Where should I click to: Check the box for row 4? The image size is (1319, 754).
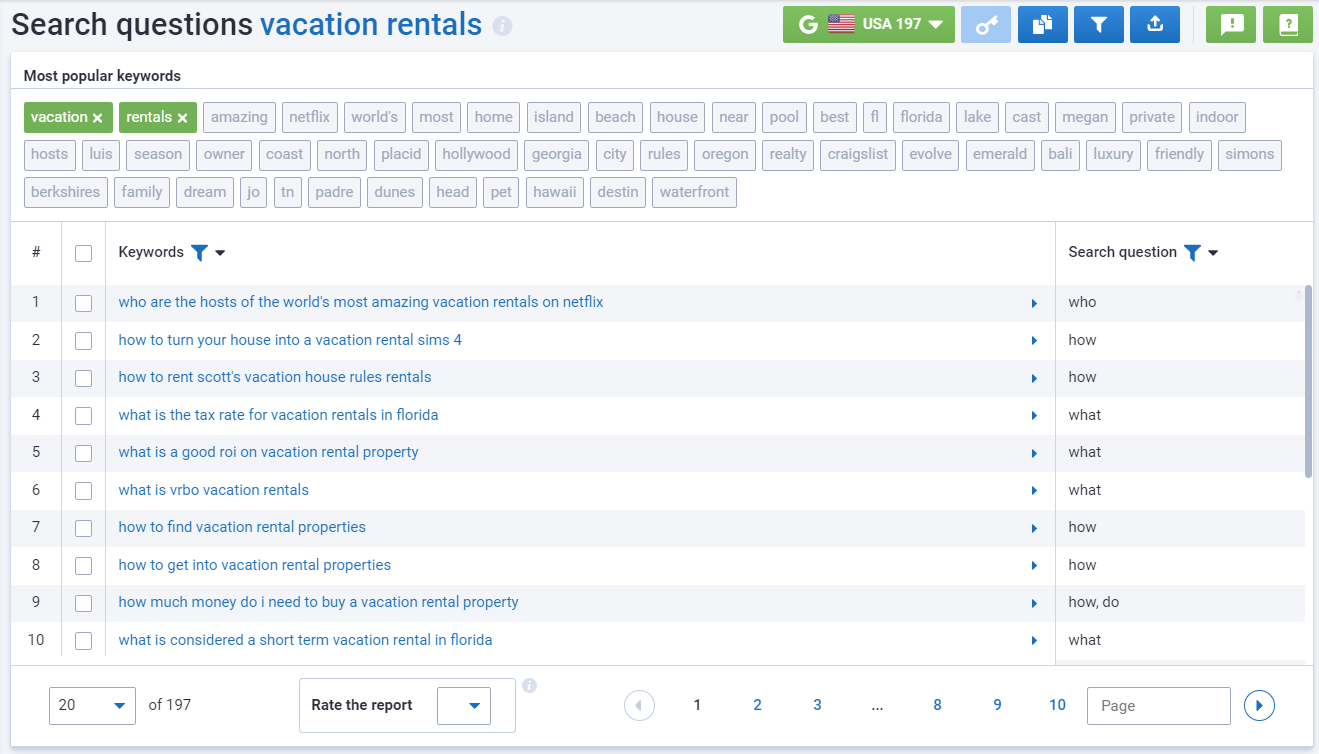pyautogui.click(x=83, y=415)
